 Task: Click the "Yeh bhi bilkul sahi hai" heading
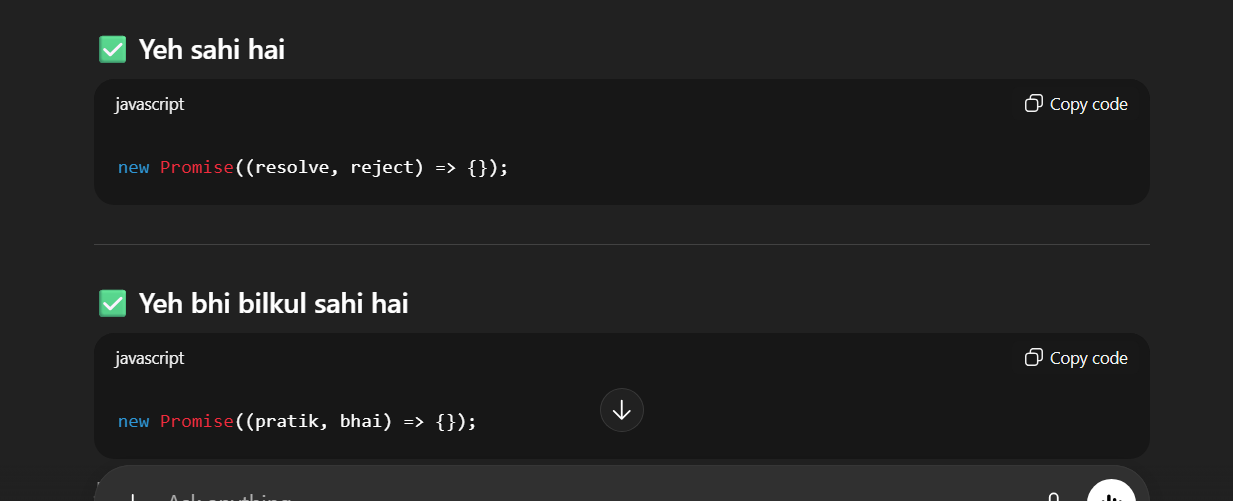tap(273, 303)
